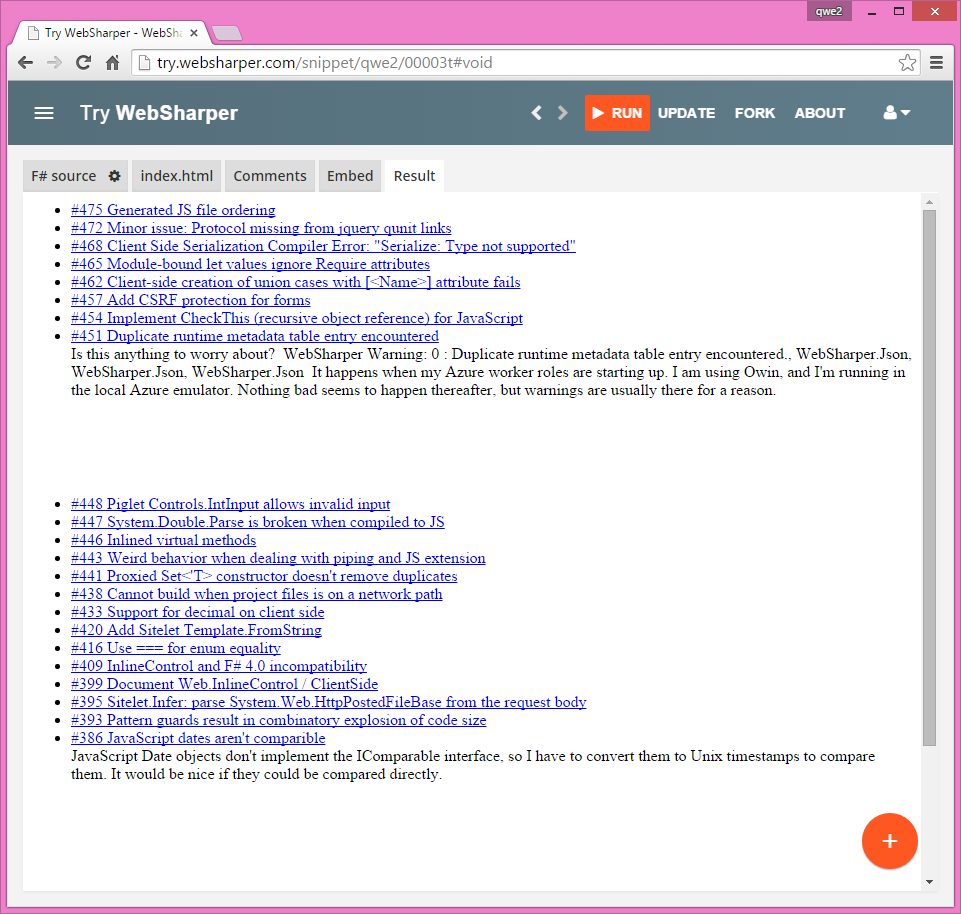
Task: Fork the snippet via FORK
Action: [x=754, y=113]
